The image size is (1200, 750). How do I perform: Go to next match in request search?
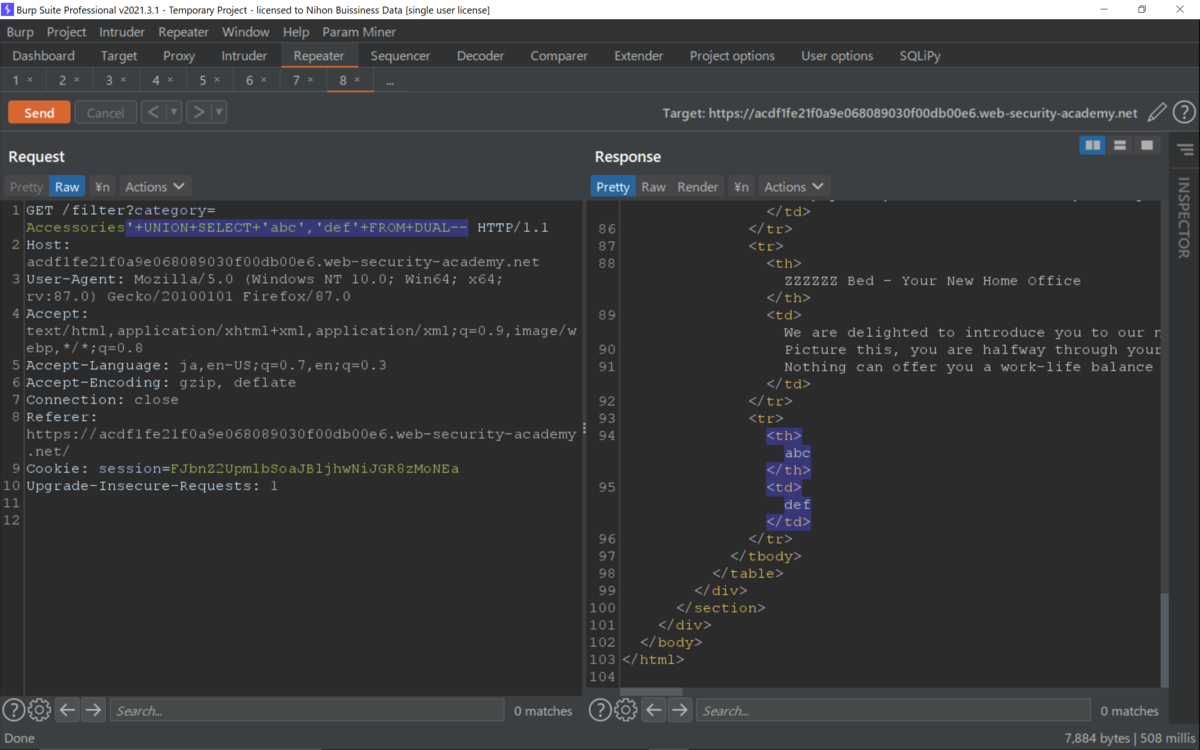[93, 710]
